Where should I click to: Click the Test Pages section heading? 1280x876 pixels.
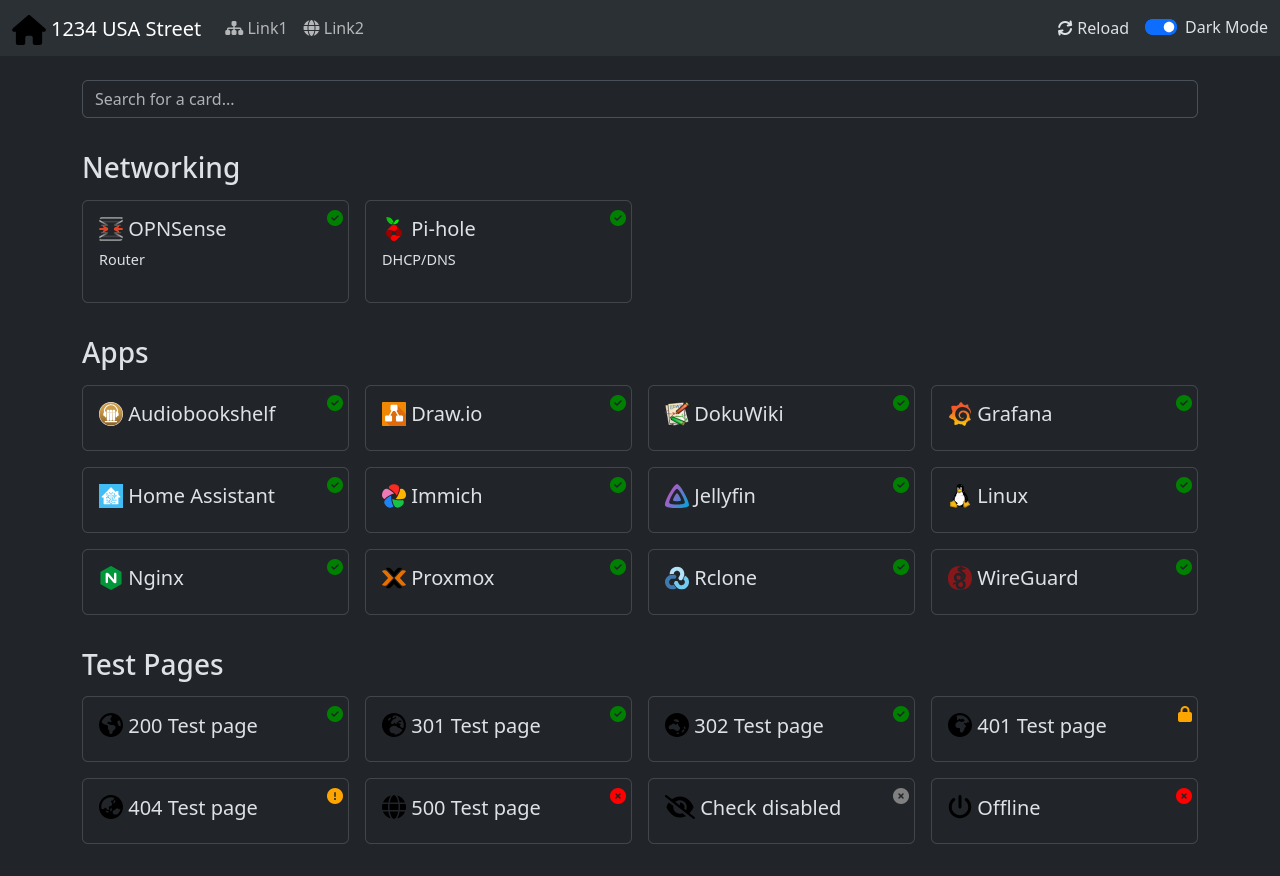(x=153, y=665)
